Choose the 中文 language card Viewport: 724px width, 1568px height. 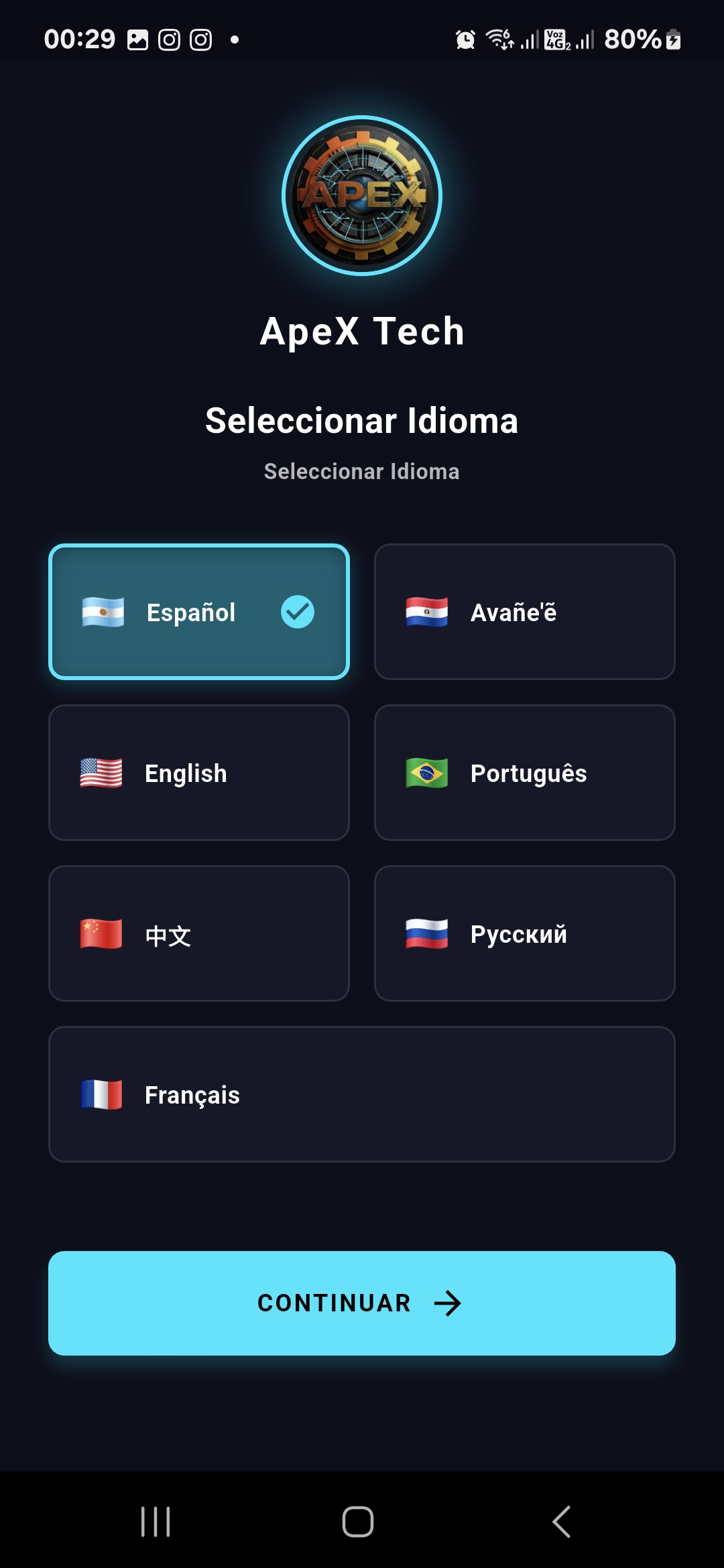tap(199, 933)
